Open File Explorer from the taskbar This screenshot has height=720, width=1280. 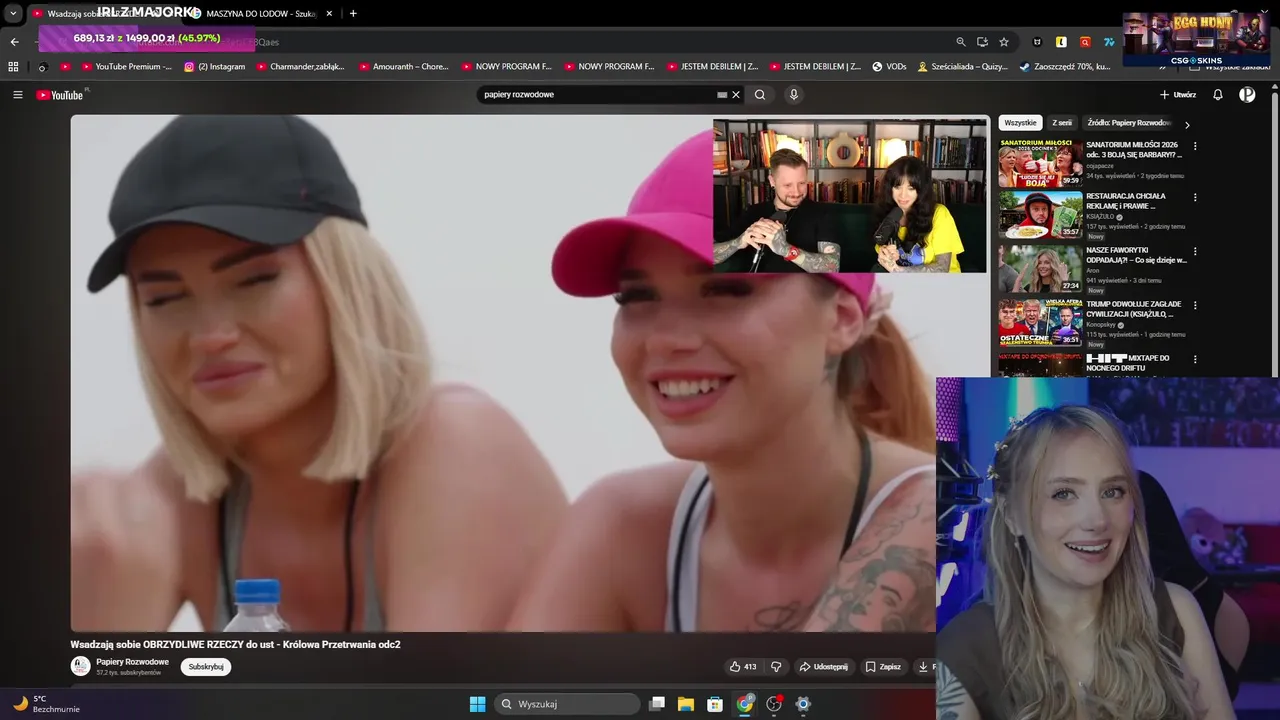pos(686,704)
